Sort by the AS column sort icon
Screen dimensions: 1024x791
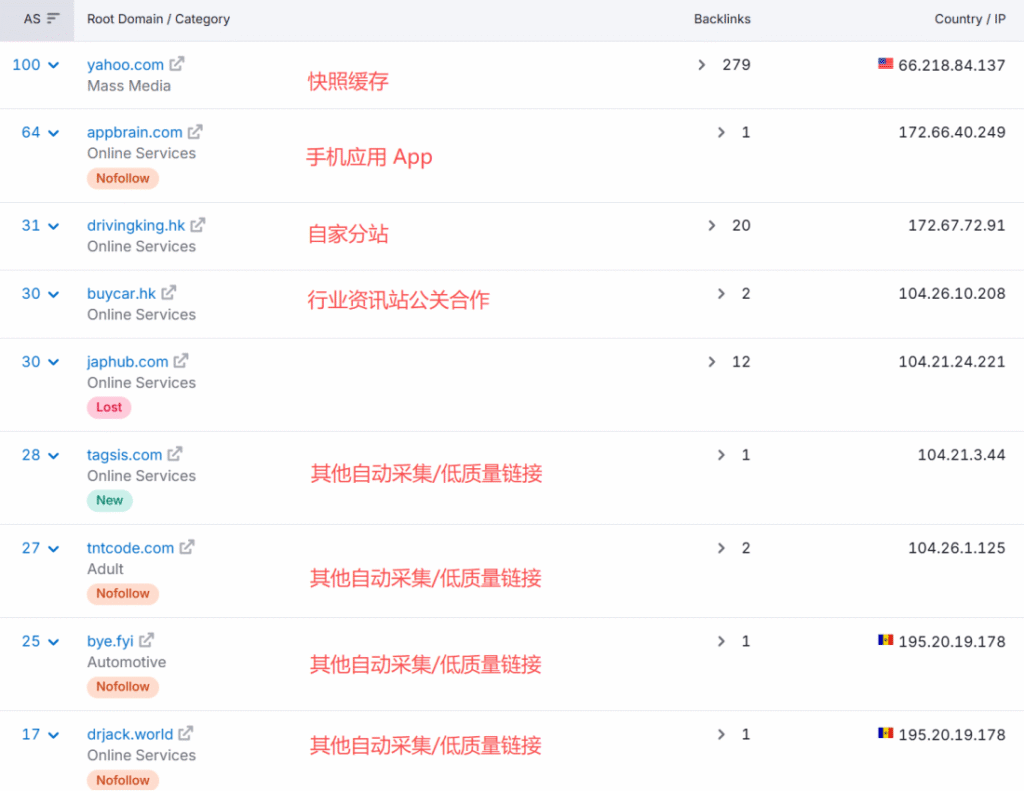(x=54, y=18)
